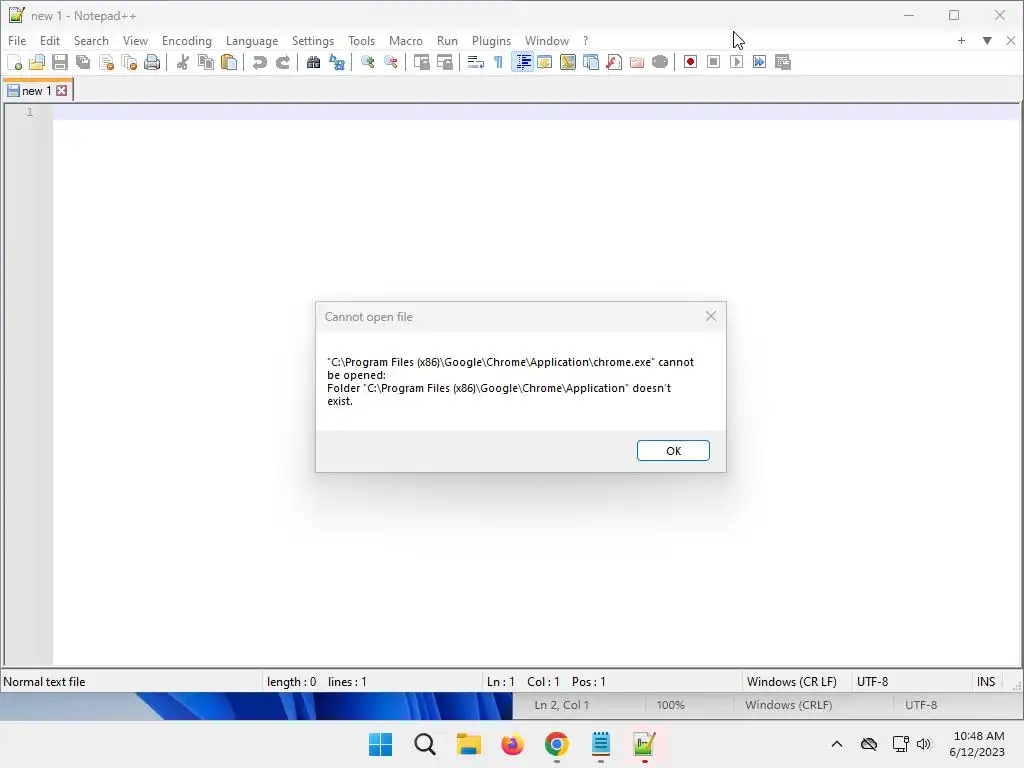Toggle synchronize horizontal scrolling
Screen dimensions: 1024x768
point(445,62)
